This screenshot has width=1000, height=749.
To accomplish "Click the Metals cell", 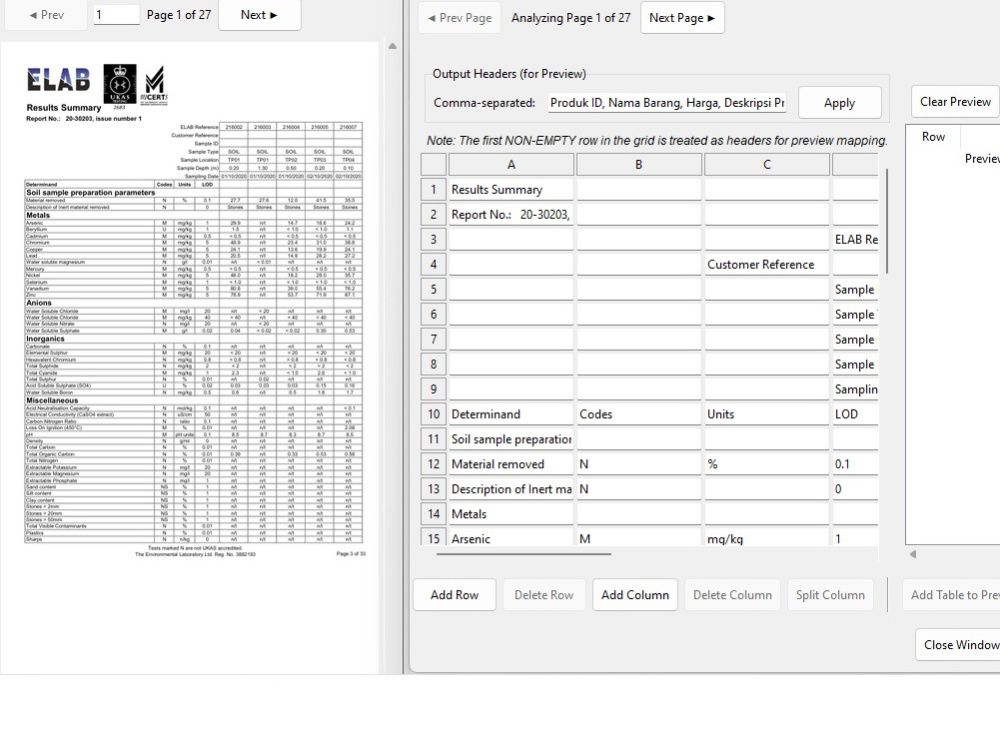I will click(x=511, y=514).
